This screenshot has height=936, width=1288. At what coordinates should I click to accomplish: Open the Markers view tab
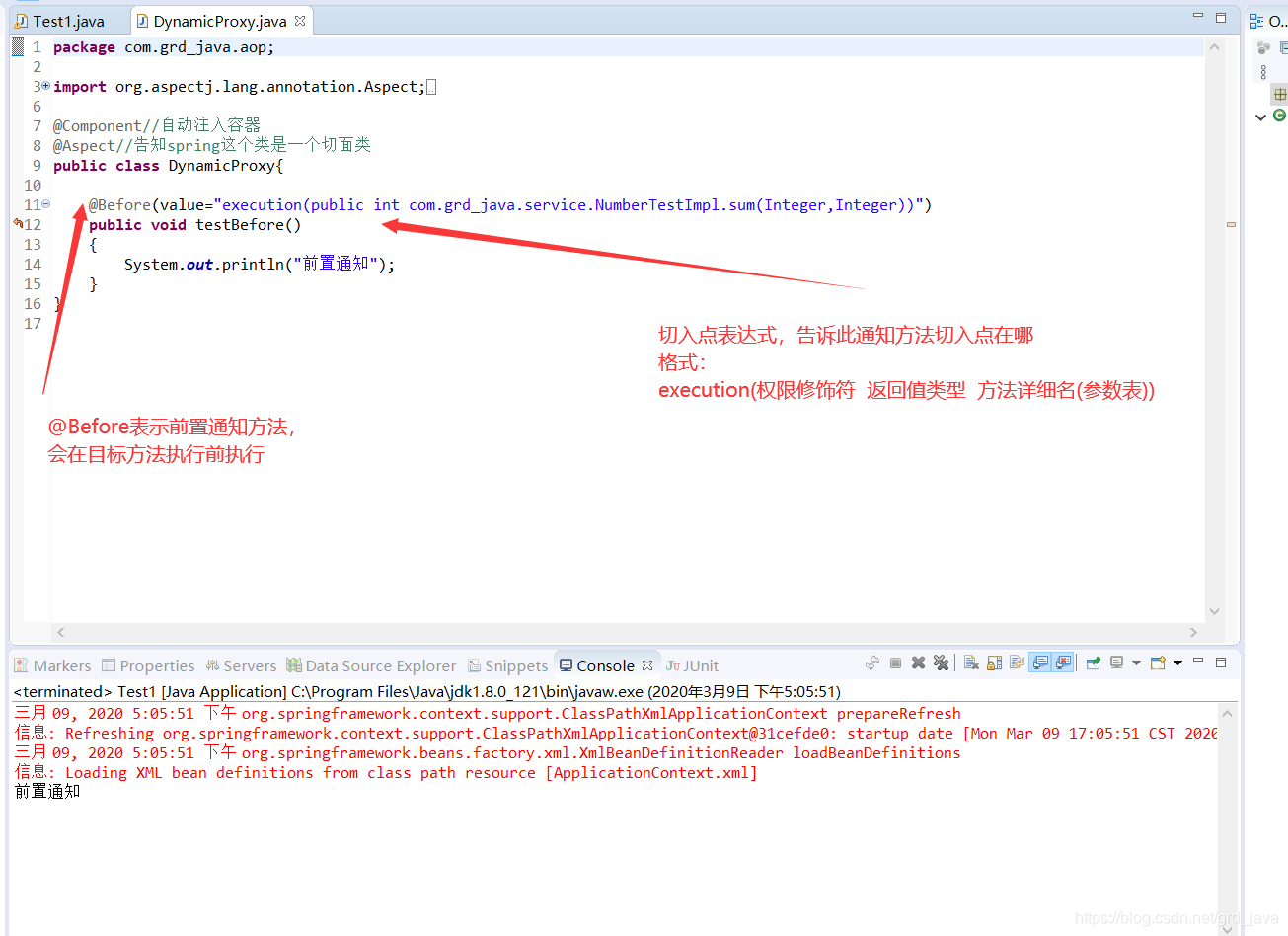53,665
